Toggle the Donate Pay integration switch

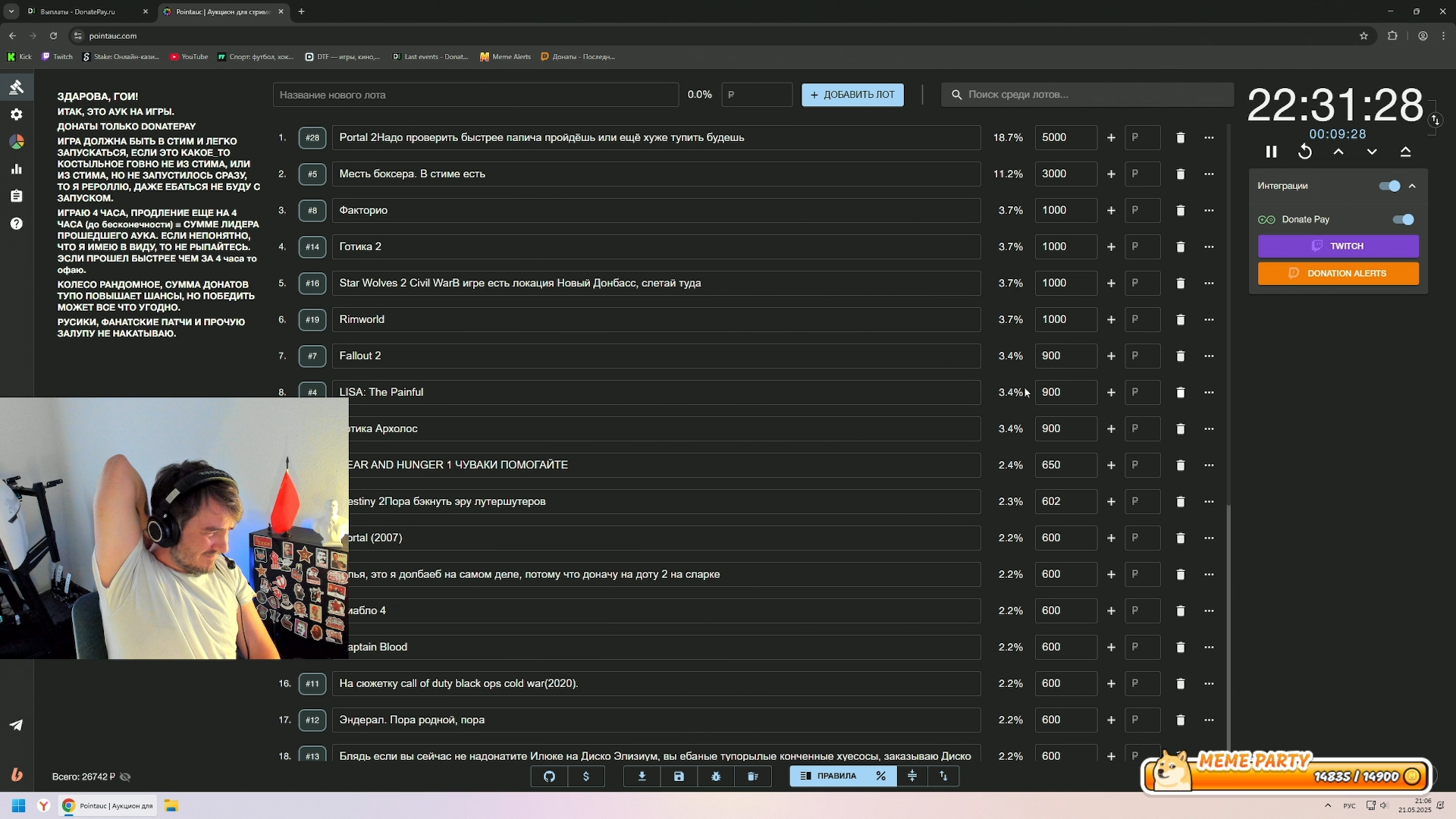(1404, 219)
